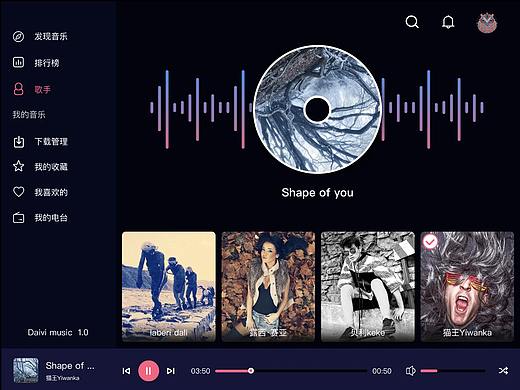Toggle shuffle playback mode
This screenshot has height=390, width=520.
(503, 371)
